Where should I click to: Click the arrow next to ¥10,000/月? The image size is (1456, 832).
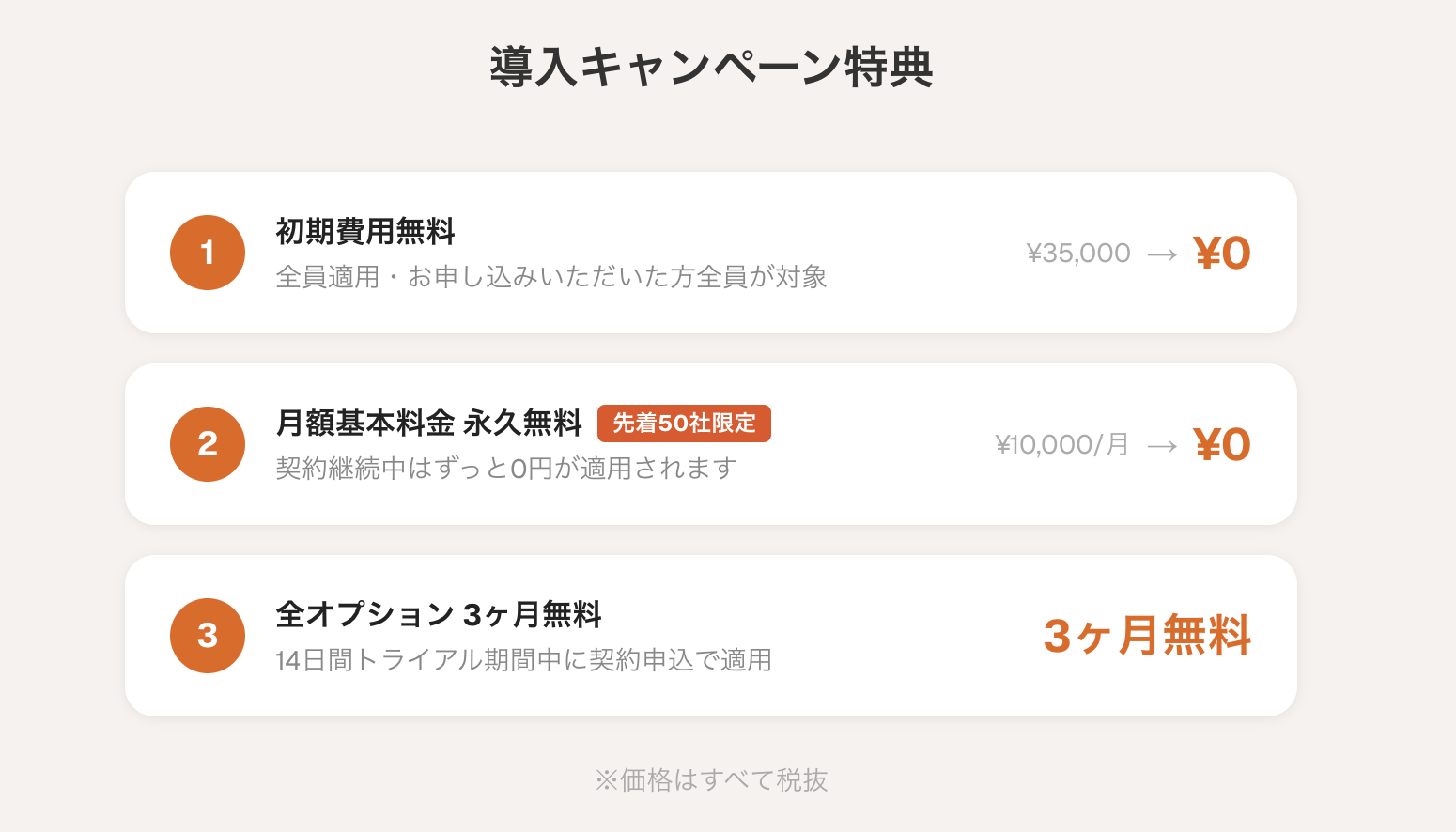click(1162, 446)
